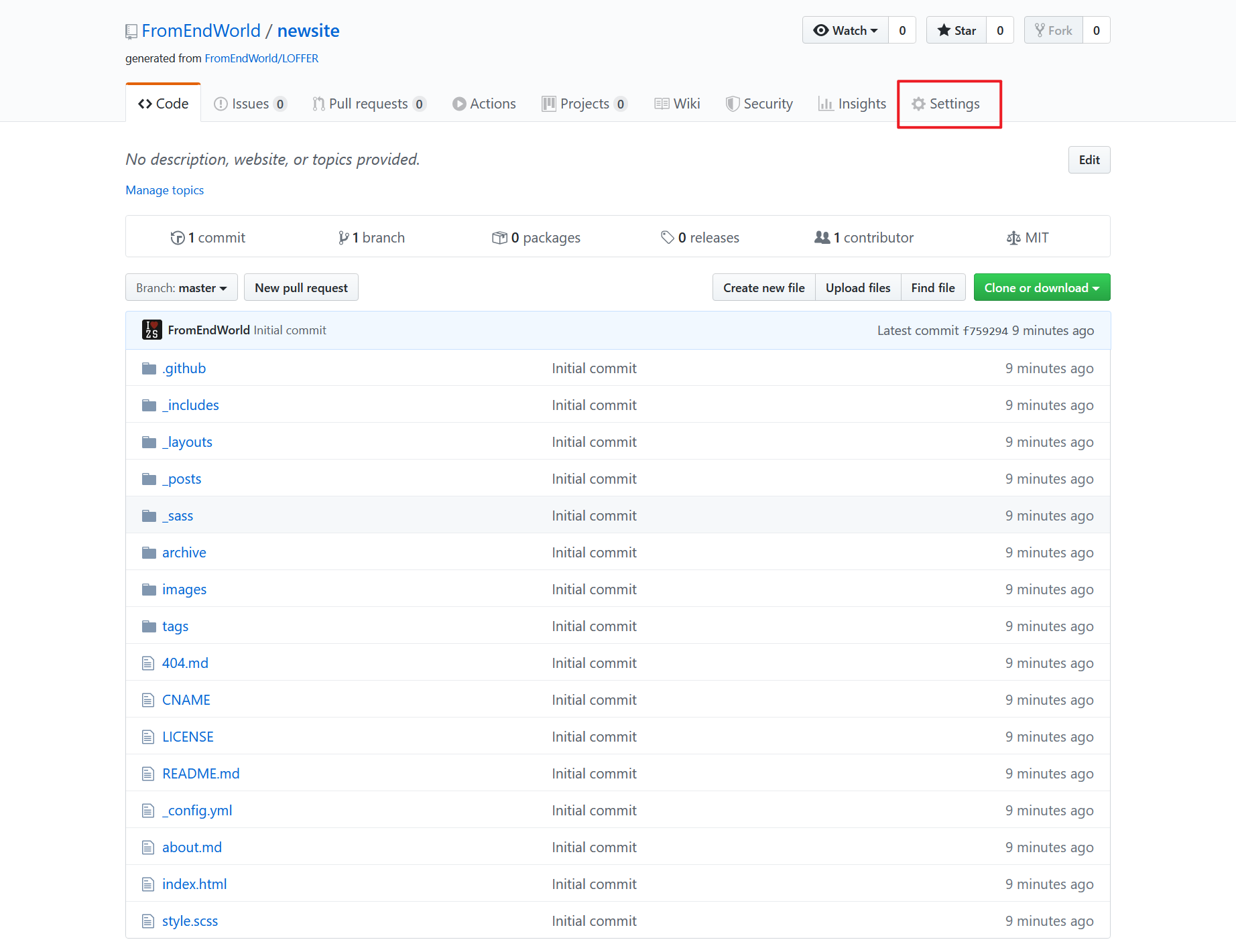Image resolution: width=1236 pixels, height=952 pixels.
Task: Click the Edit description button
Action: [1089, 159]
